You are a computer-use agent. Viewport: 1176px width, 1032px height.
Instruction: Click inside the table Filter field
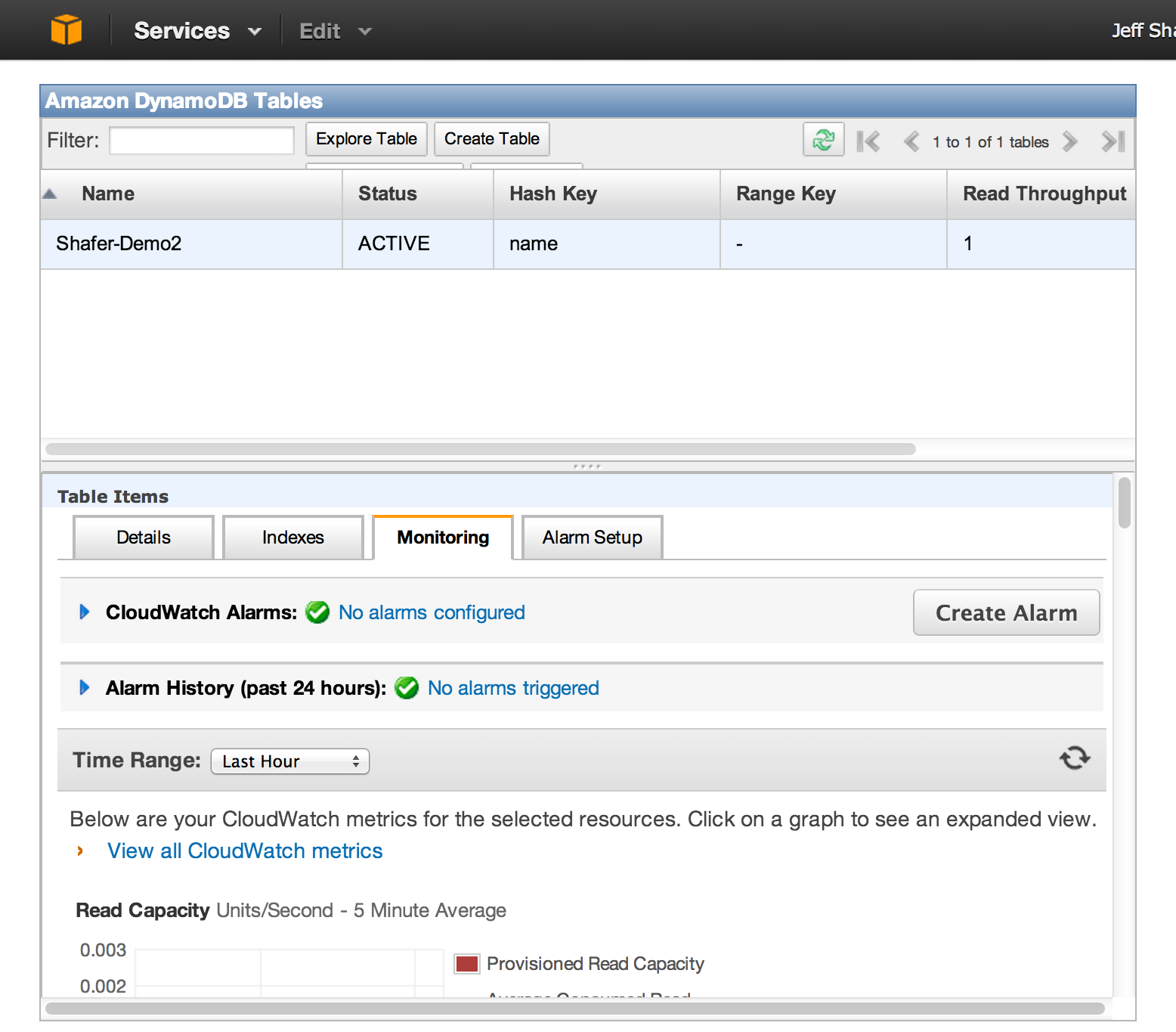point(200,140)
